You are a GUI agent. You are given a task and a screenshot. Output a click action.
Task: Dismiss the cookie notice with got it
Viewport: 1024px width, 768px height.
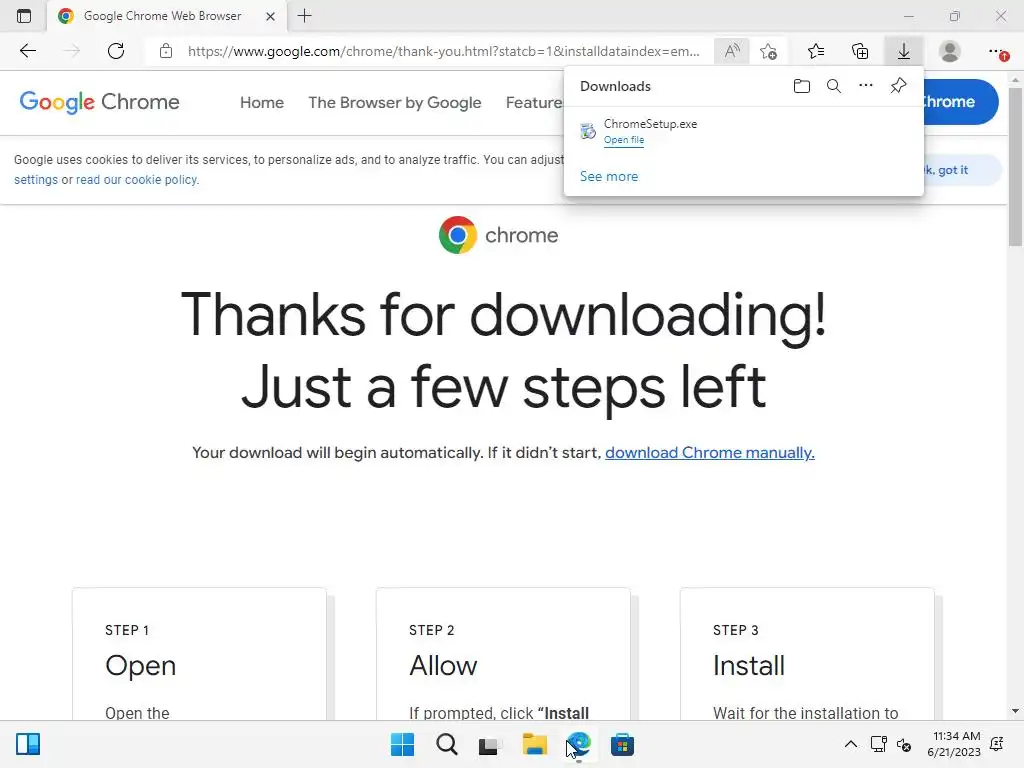[963, 170]
